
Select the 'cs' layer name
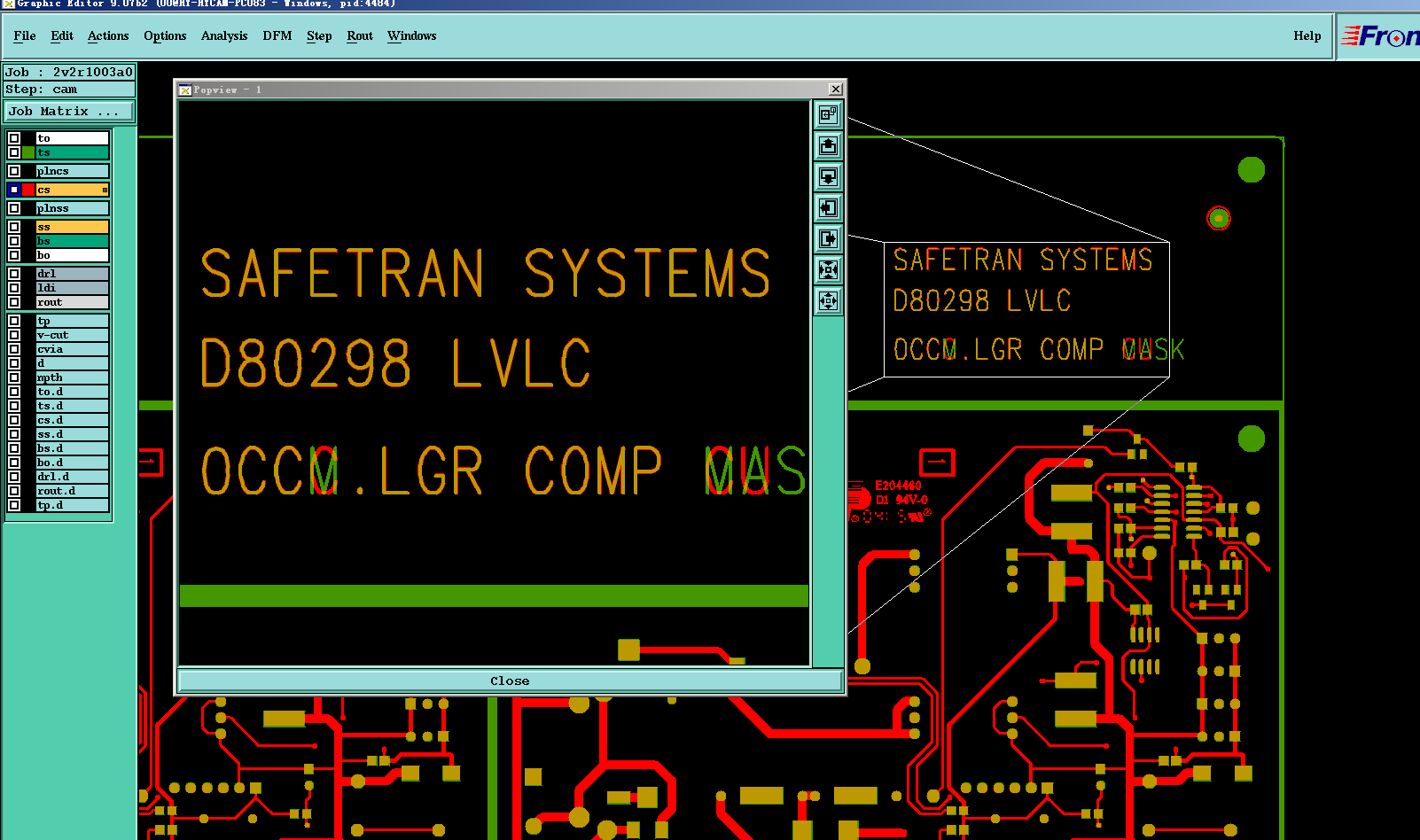[72, 190]
